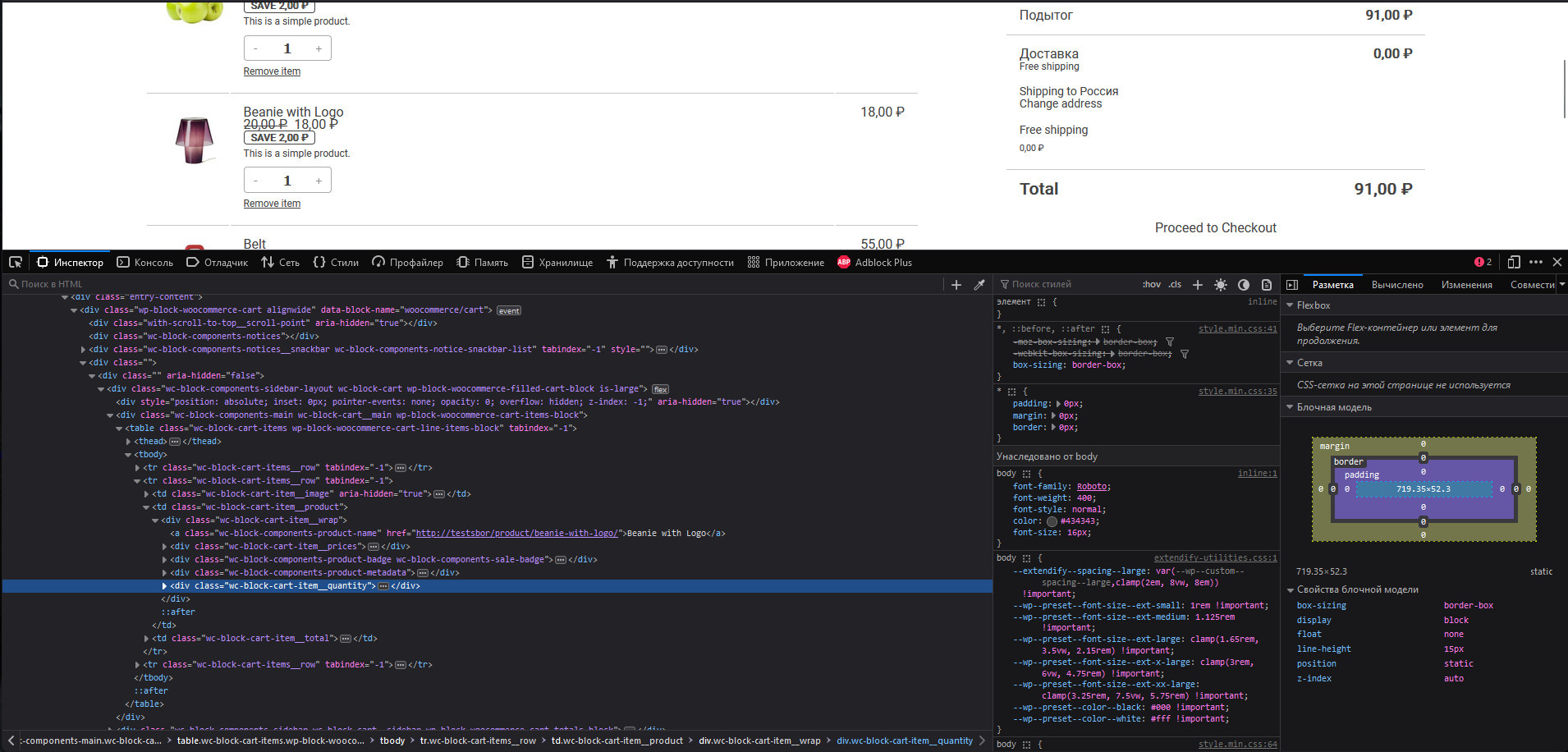Add new HTML node with plus icon

[x=956, y=285]
